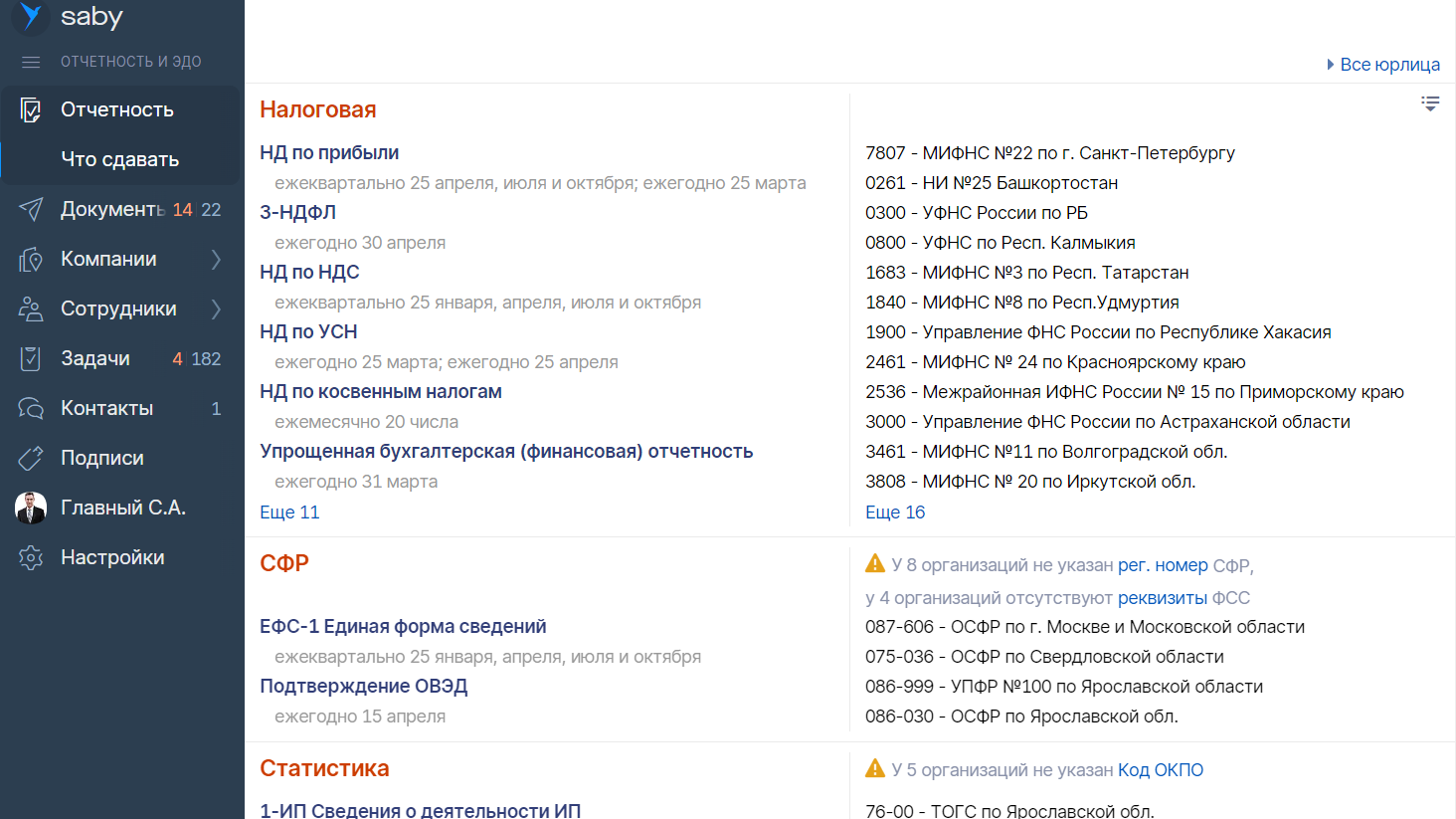Screen dimensions: 1456x819
Task: Show more tax reports via Еще 11
Action: (289, 512)
